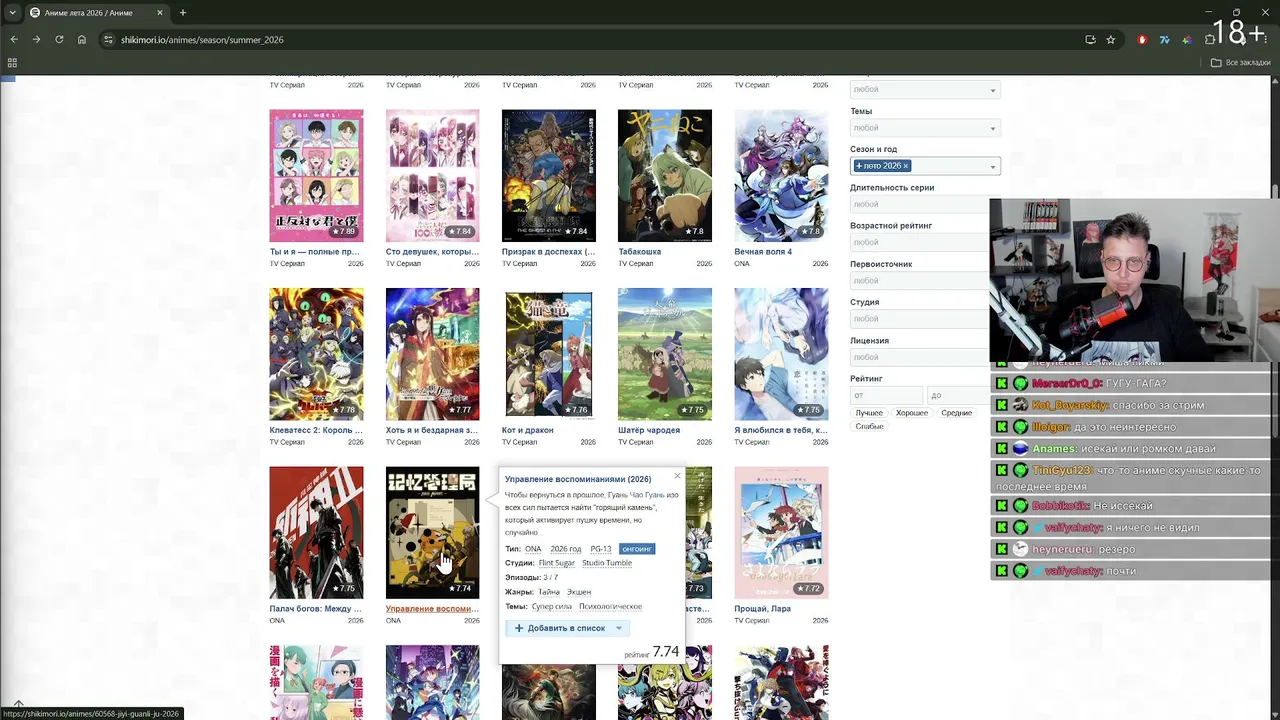The width and height of the screenshot is (1280, 720).
Task: Follow the 'Studio Tumble' studio link
Action: tap(607, 563)
